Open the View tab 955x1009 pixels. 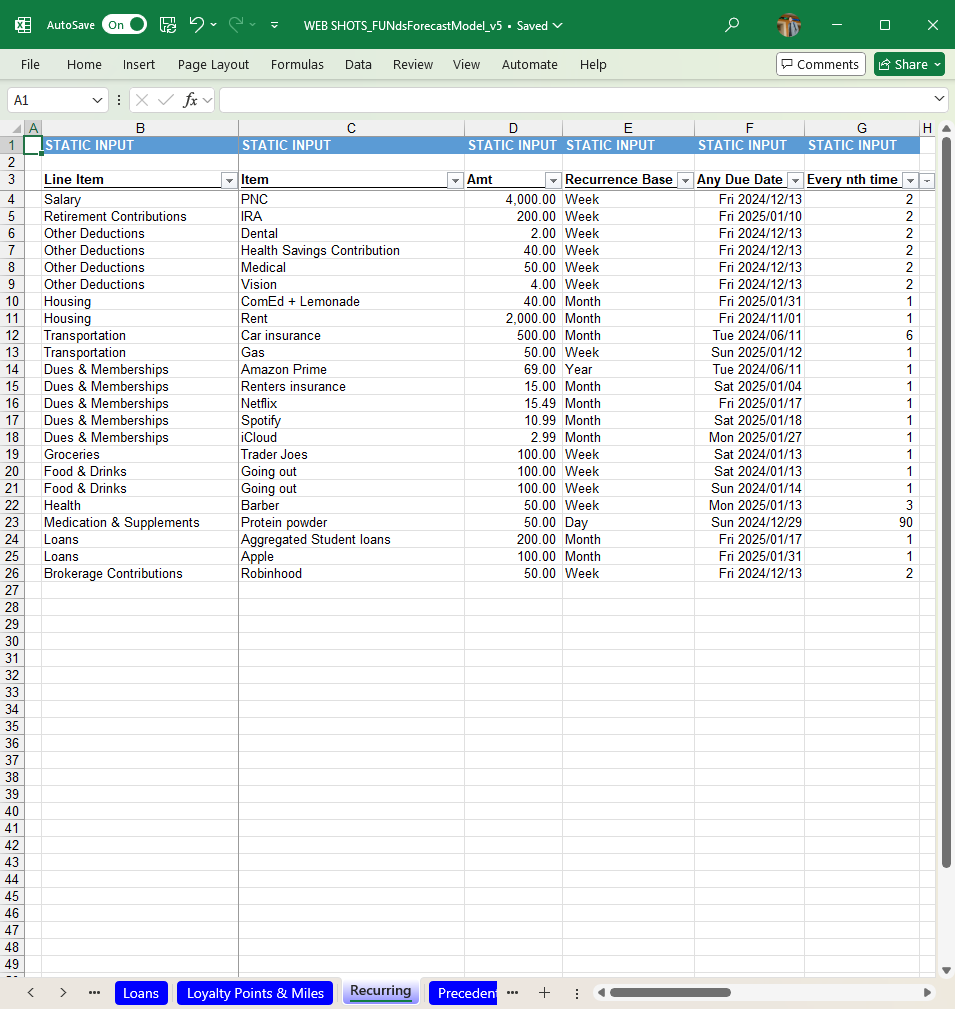467,64
